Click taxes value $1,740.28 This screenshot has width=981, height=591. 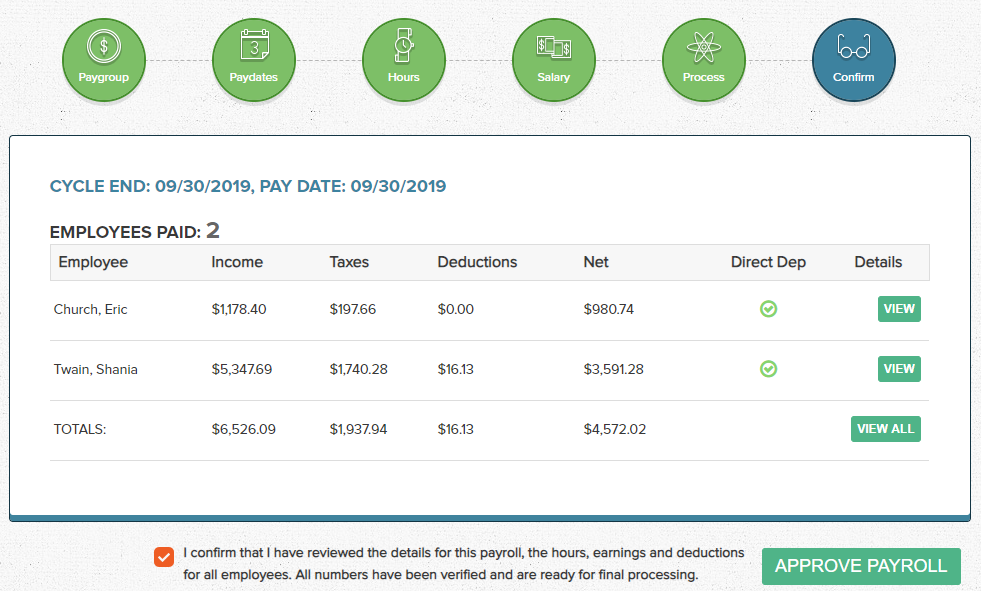pos(358,369)
